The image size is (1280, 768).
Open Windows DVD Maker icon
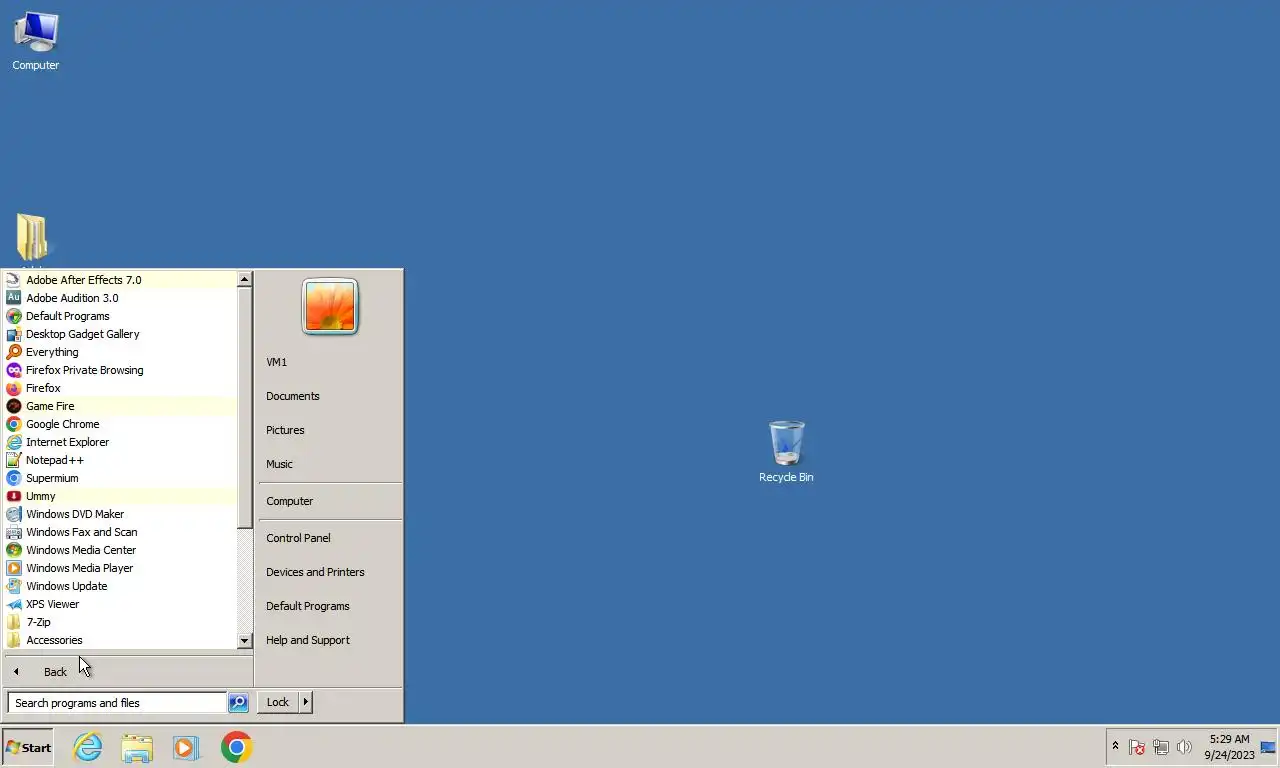pos(13,514)
